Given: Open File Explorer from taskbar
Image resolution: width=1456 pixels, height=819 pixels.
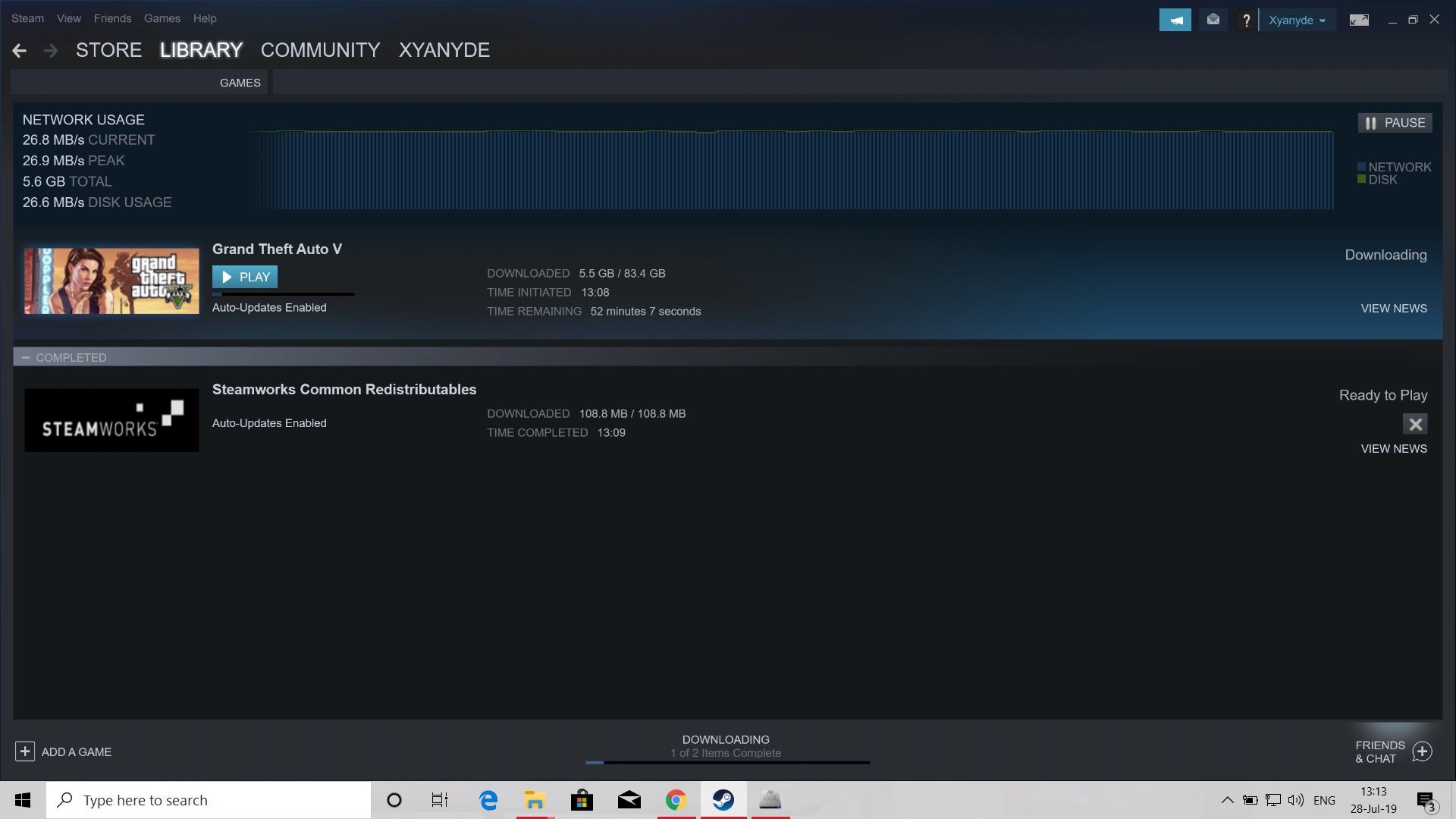Looking at the screenshot, I should (x=535, y=800).
